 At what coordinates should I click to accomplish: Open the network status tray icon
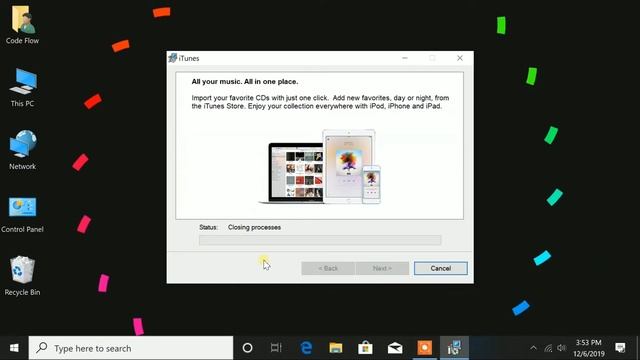coord(548,348)
